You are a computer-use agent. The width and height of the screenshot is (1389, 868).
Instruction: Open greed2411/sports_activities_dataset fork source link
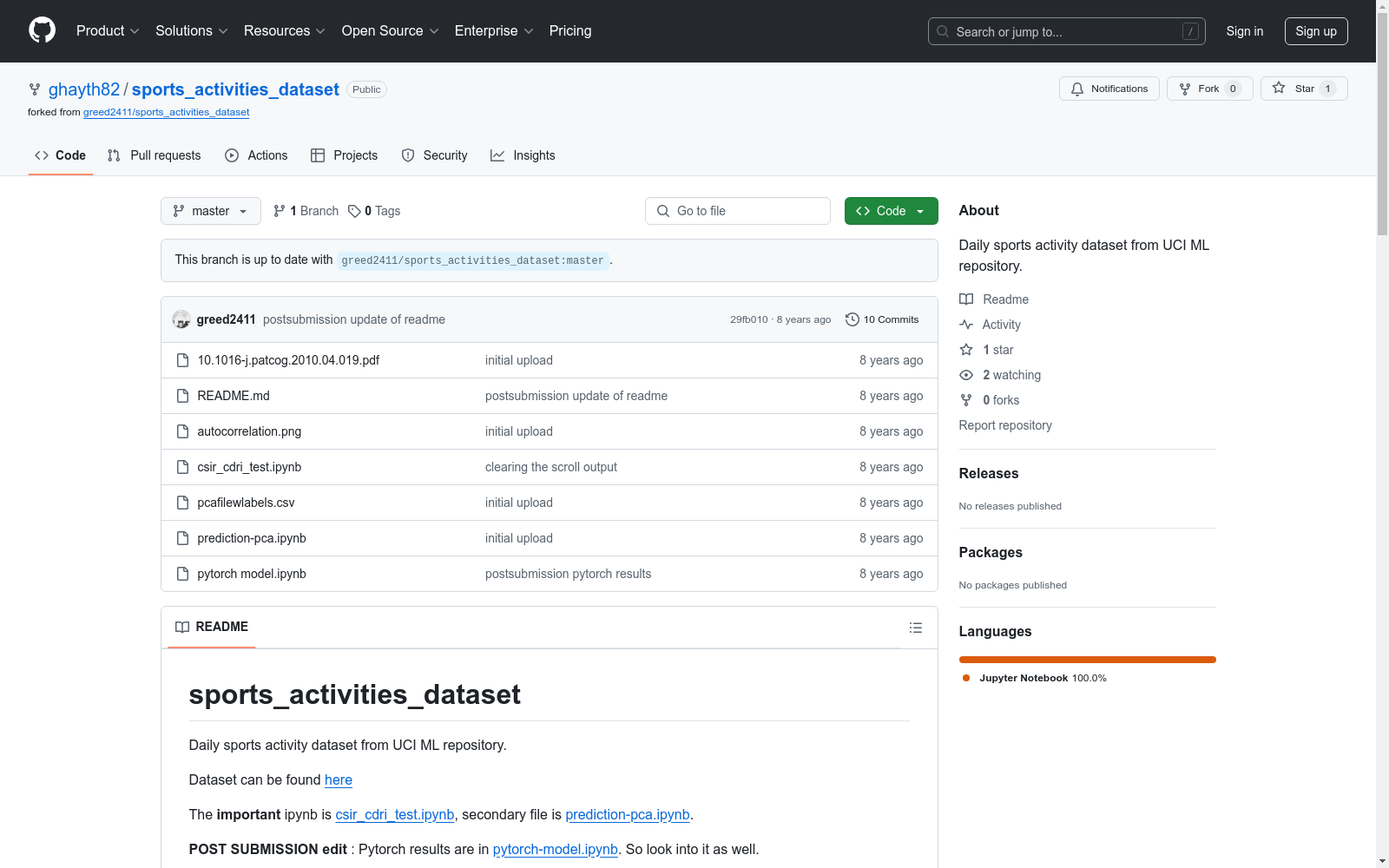click(x=167, y=112)
